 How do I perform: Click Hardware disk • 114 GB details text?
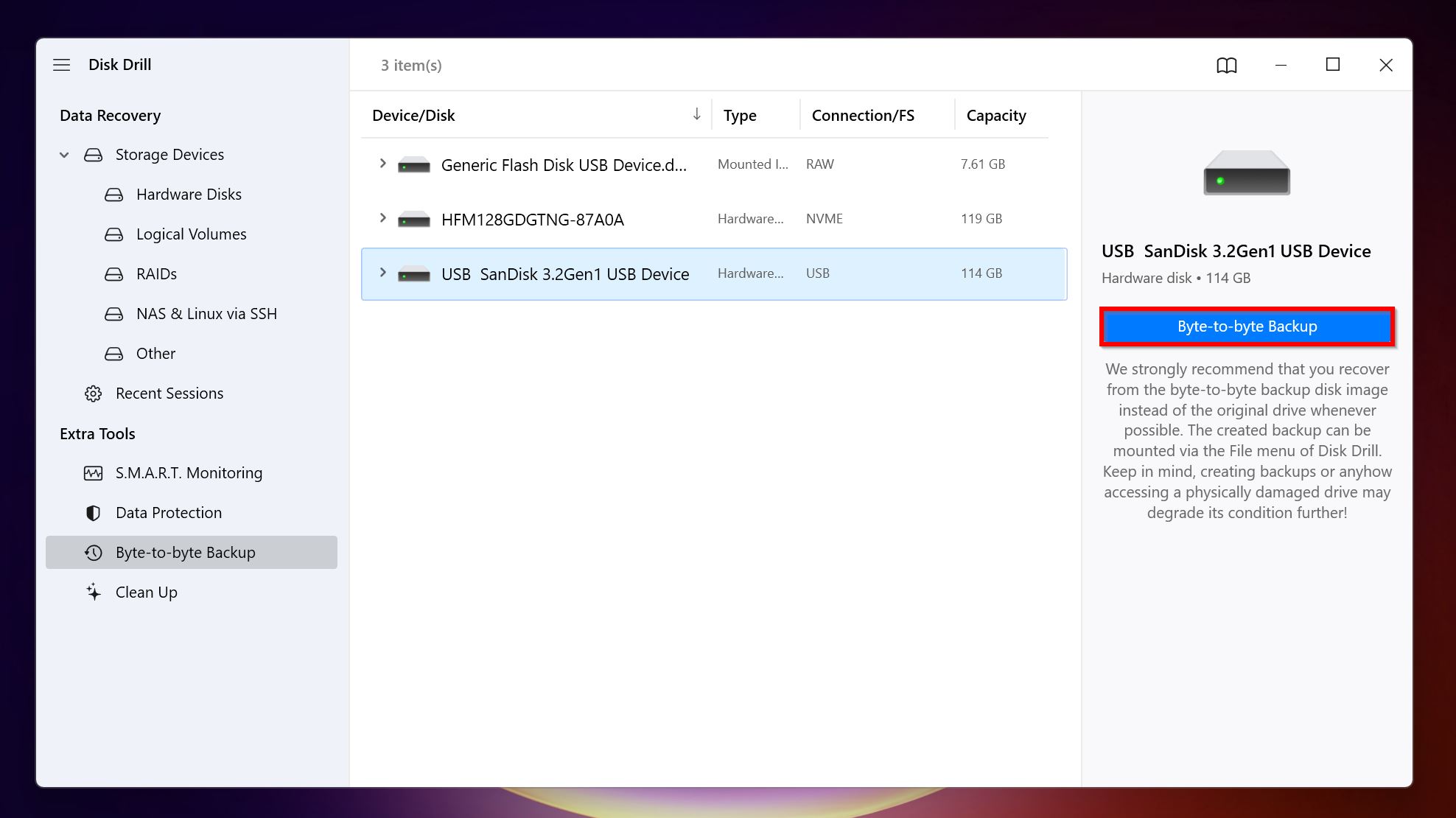(1176, 279)
